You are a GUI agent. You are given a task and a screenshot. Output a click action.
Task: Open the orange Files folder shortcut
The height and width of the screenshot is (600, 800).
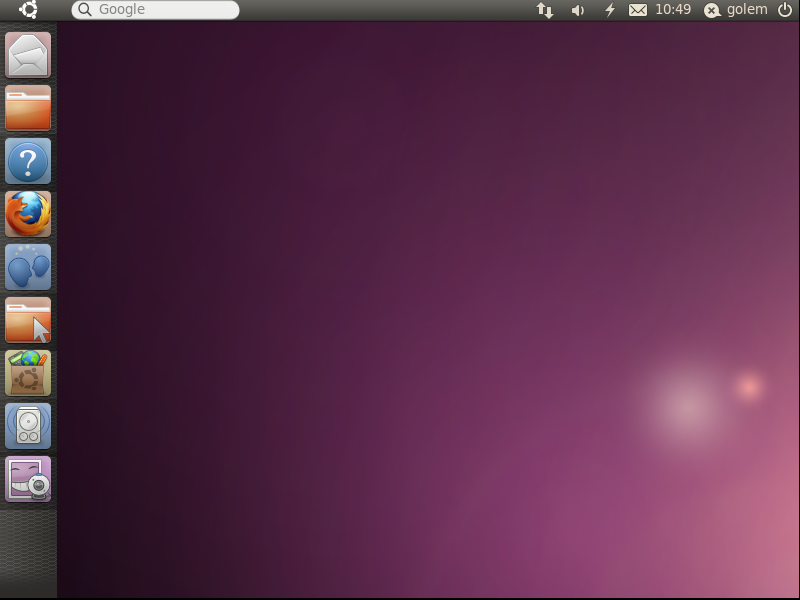(28, 108)
